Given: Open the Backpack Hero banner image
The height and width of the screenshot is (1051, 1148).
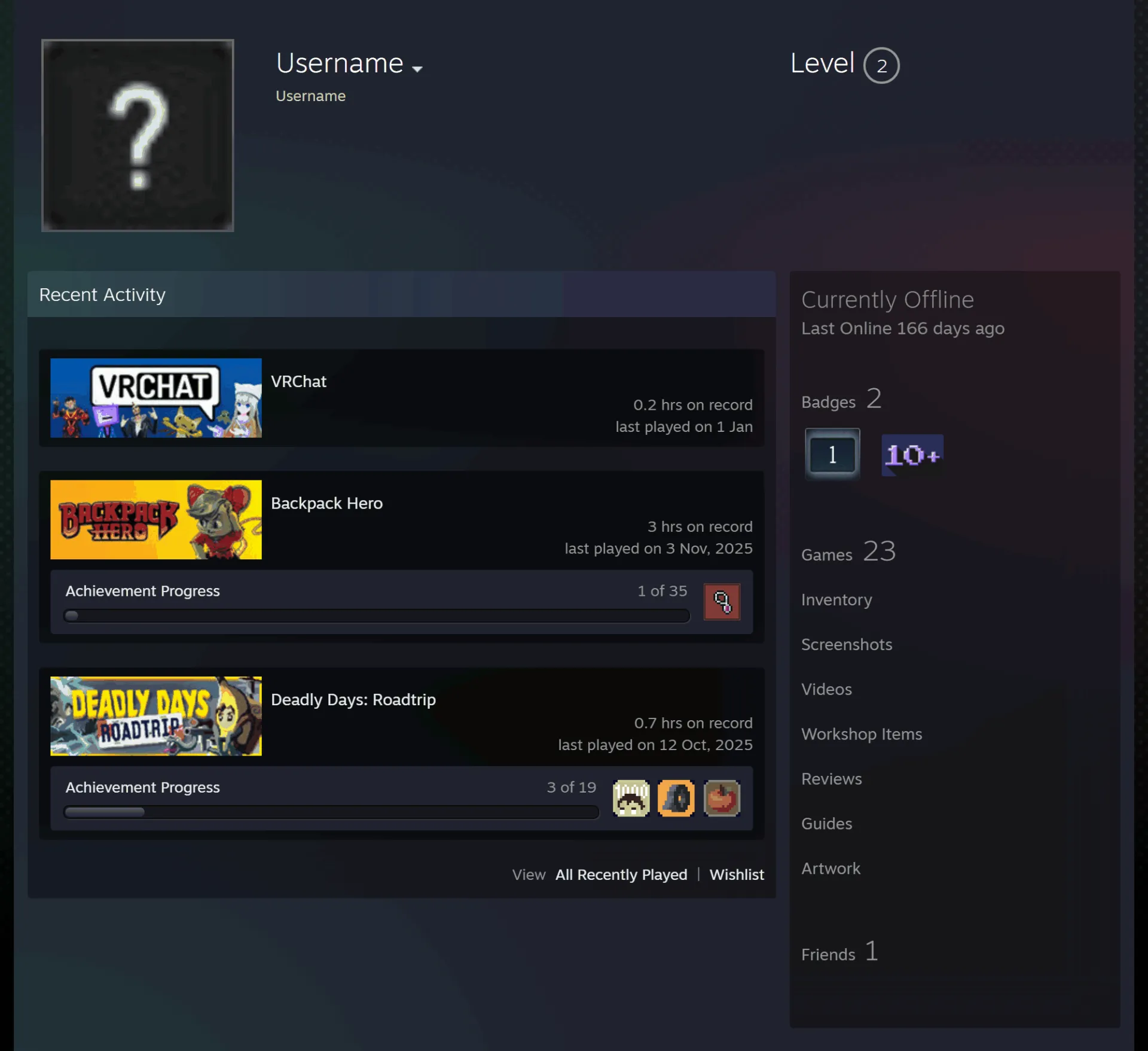Looking at the screenshot, I should coord(156,520).
